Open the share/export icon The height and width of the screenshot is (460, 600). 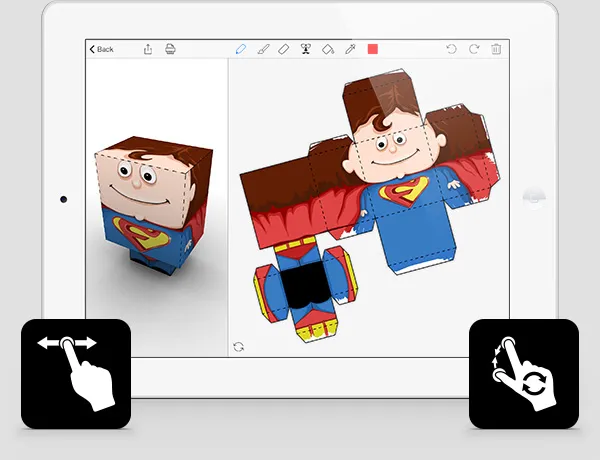click(148, 49)
